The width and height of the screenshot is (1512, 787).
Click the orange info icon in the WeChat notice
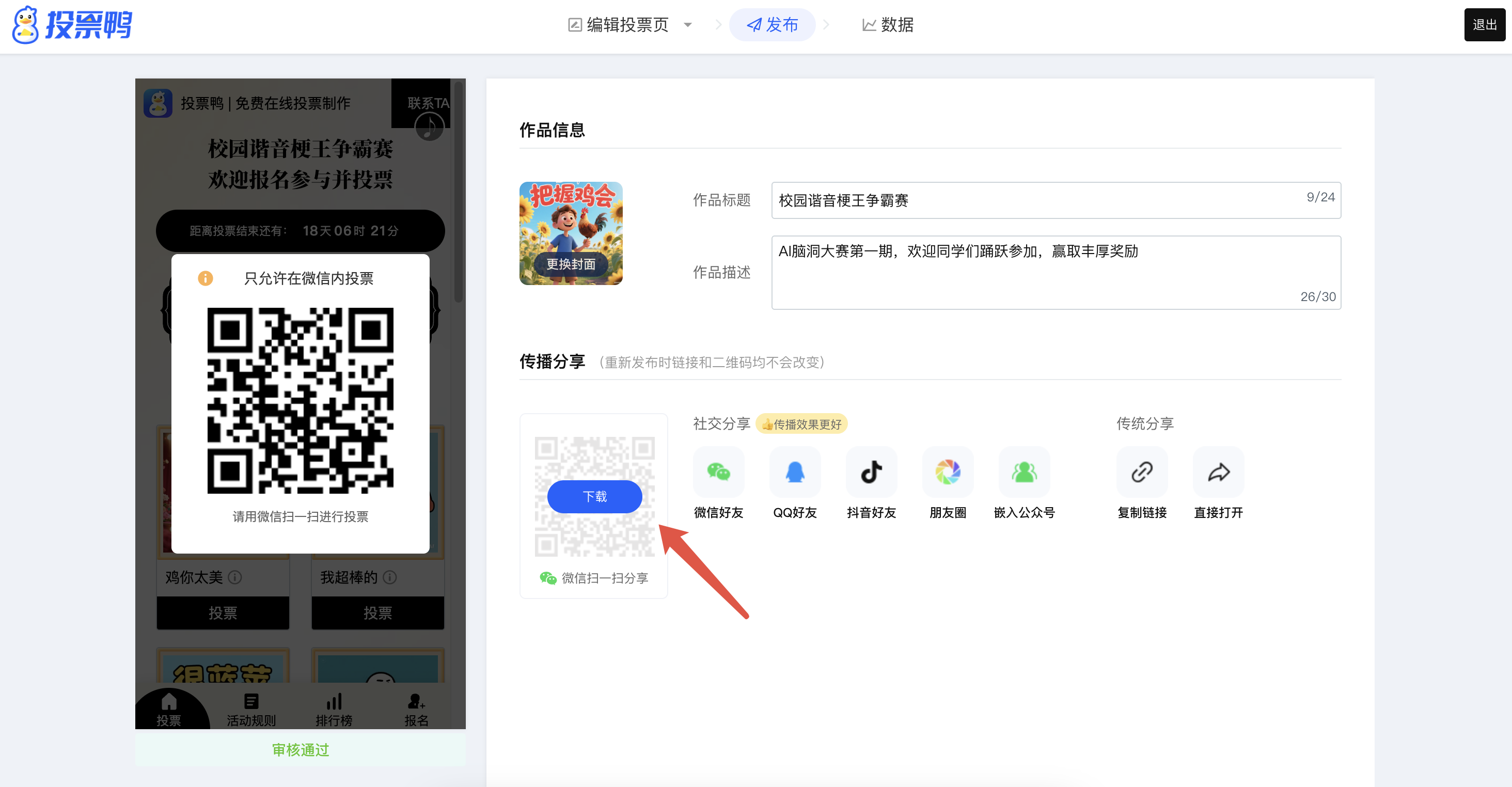click(206, 278)
